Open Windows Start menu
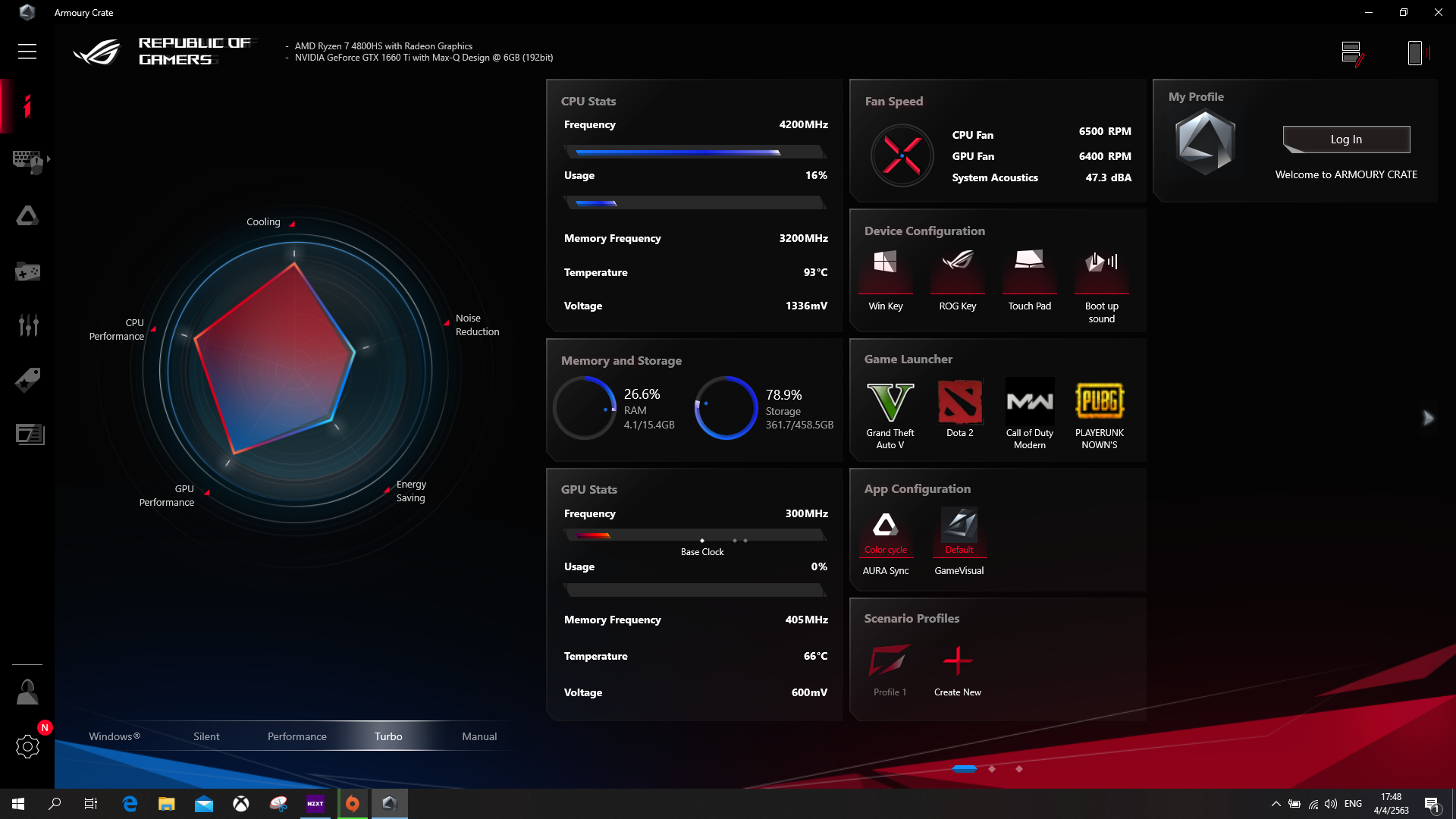Image resolution: width=1456 pixels, height=819 pixels. 18,804
